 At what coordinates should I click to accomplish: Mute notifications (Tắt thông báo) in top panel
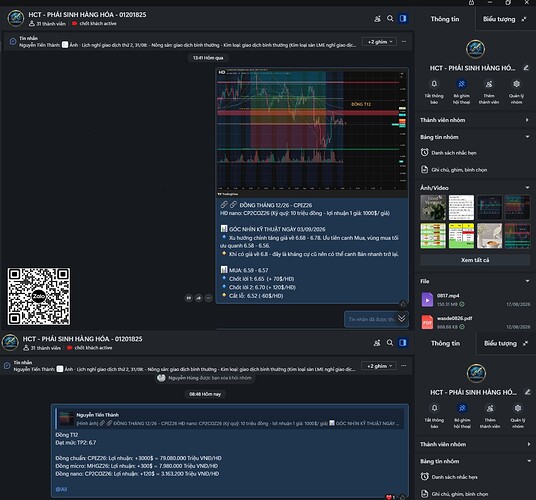(x=434, y=84)
